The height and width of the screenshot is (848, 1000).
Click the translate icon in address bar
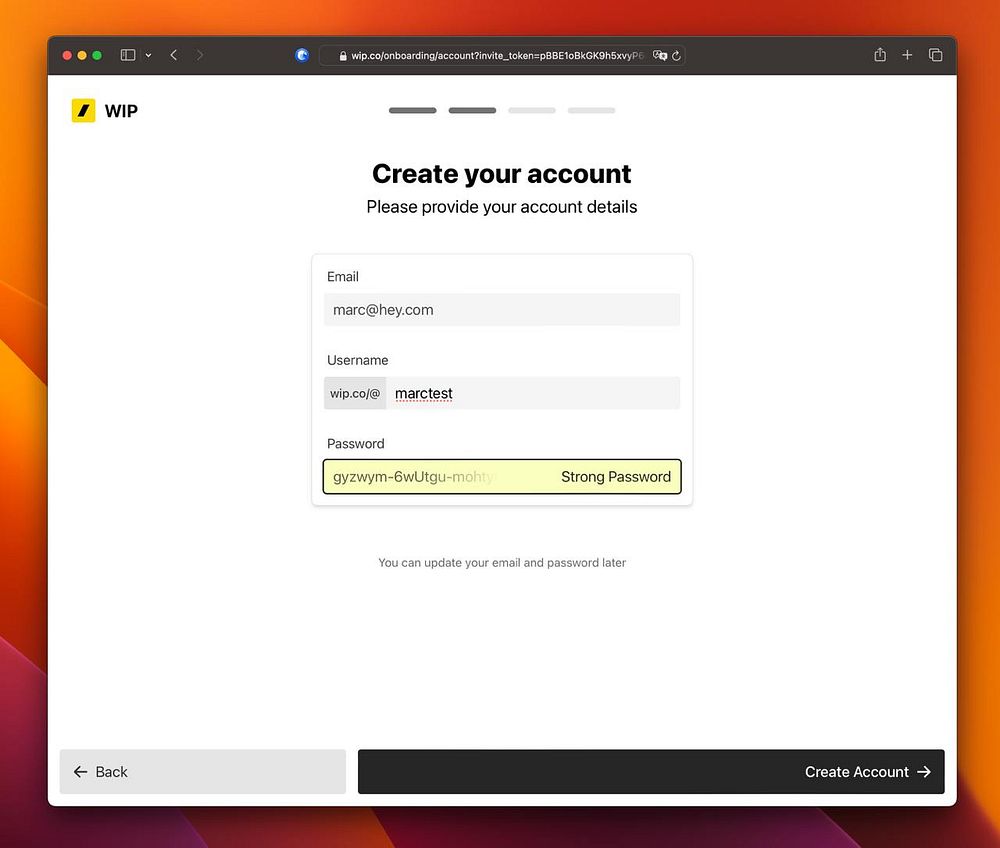tap(660, 55)
